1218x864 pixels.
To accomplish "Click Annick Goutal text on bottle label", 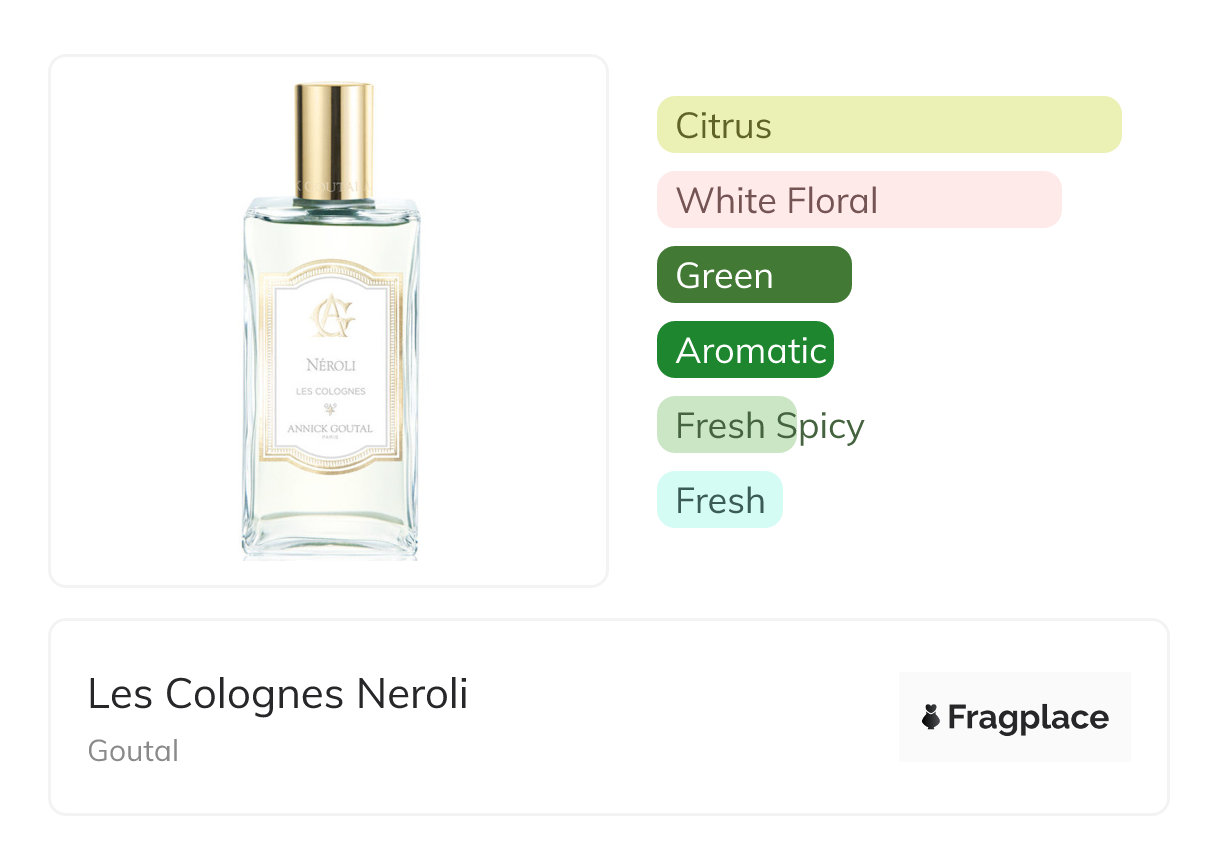I will (330, 428).
